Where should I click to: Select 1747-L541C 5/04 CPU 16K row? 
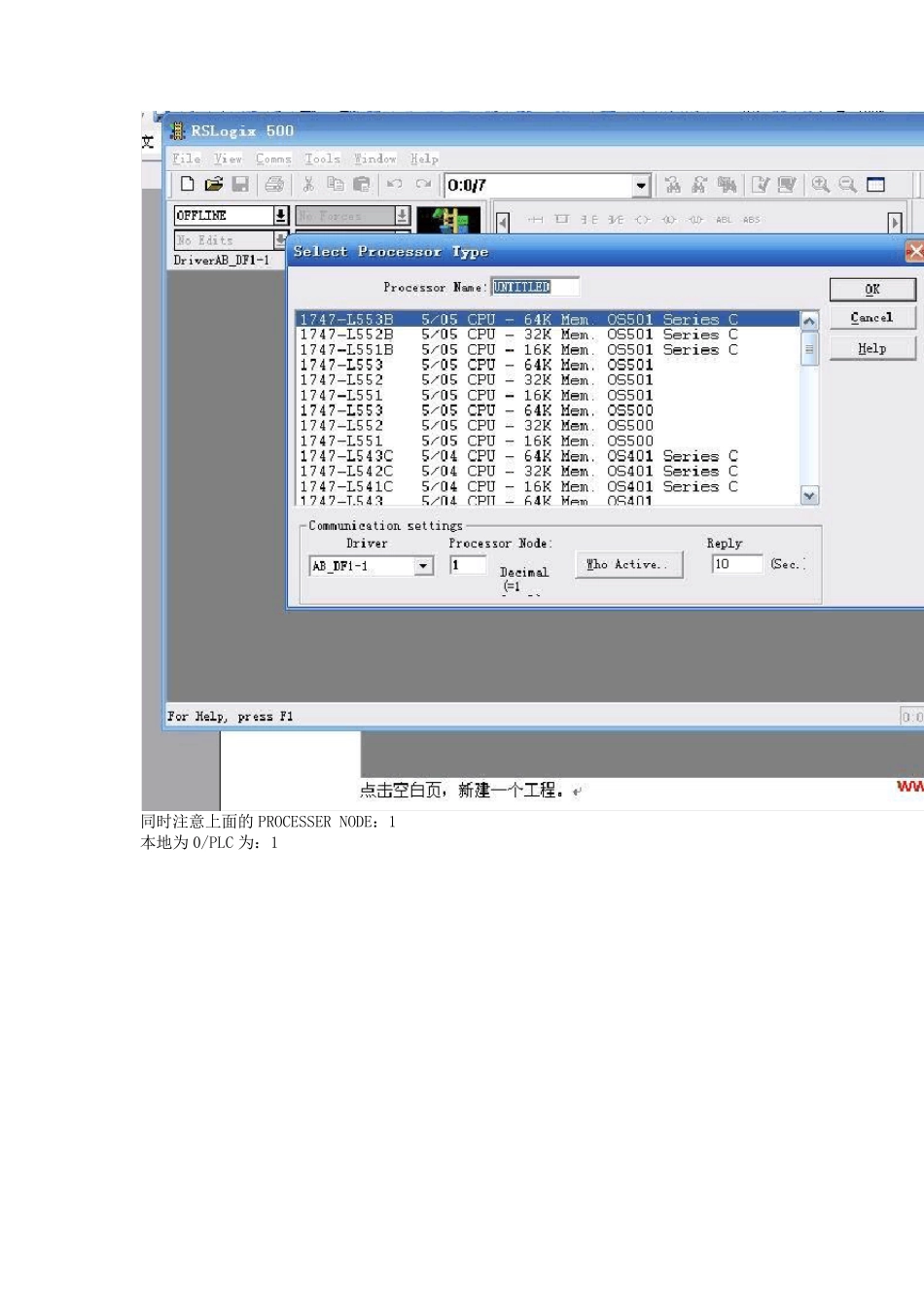547,486
